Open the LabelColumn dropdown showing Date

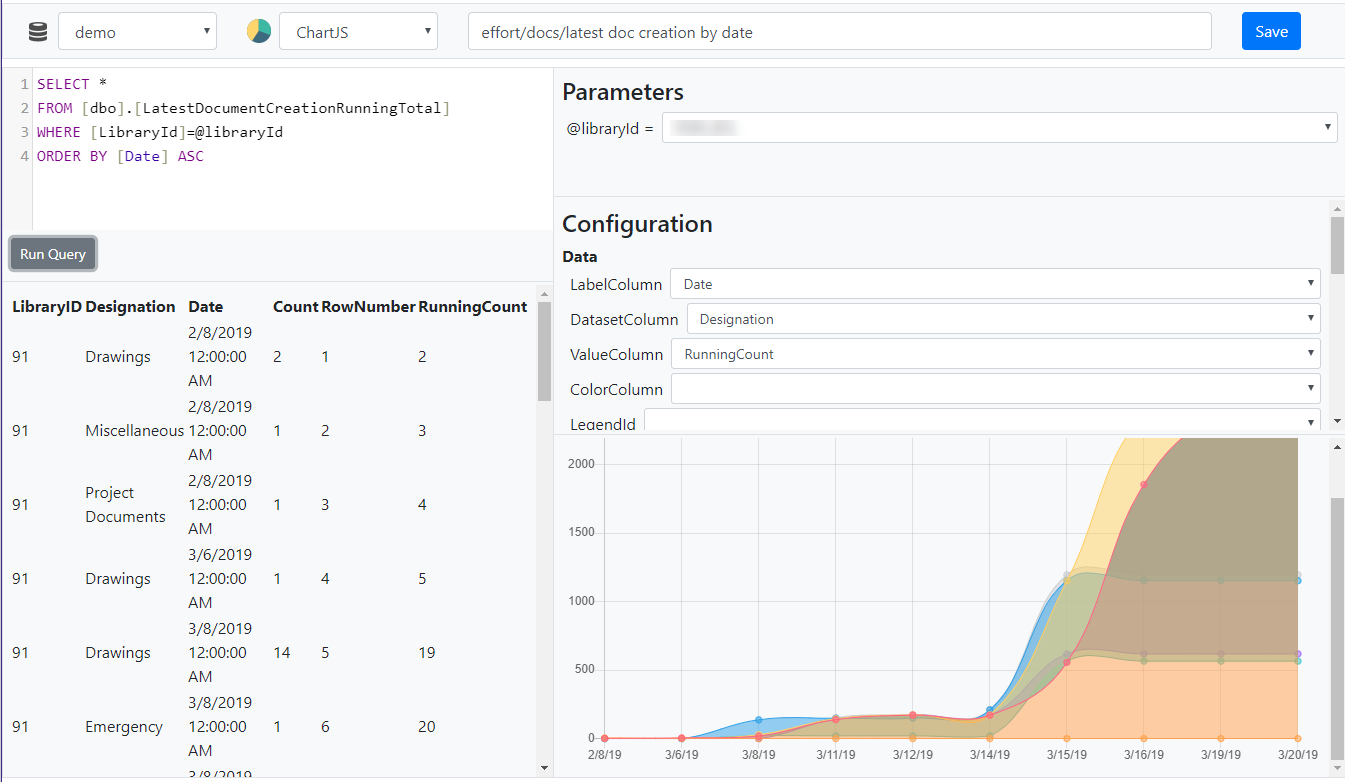point(995,284)
